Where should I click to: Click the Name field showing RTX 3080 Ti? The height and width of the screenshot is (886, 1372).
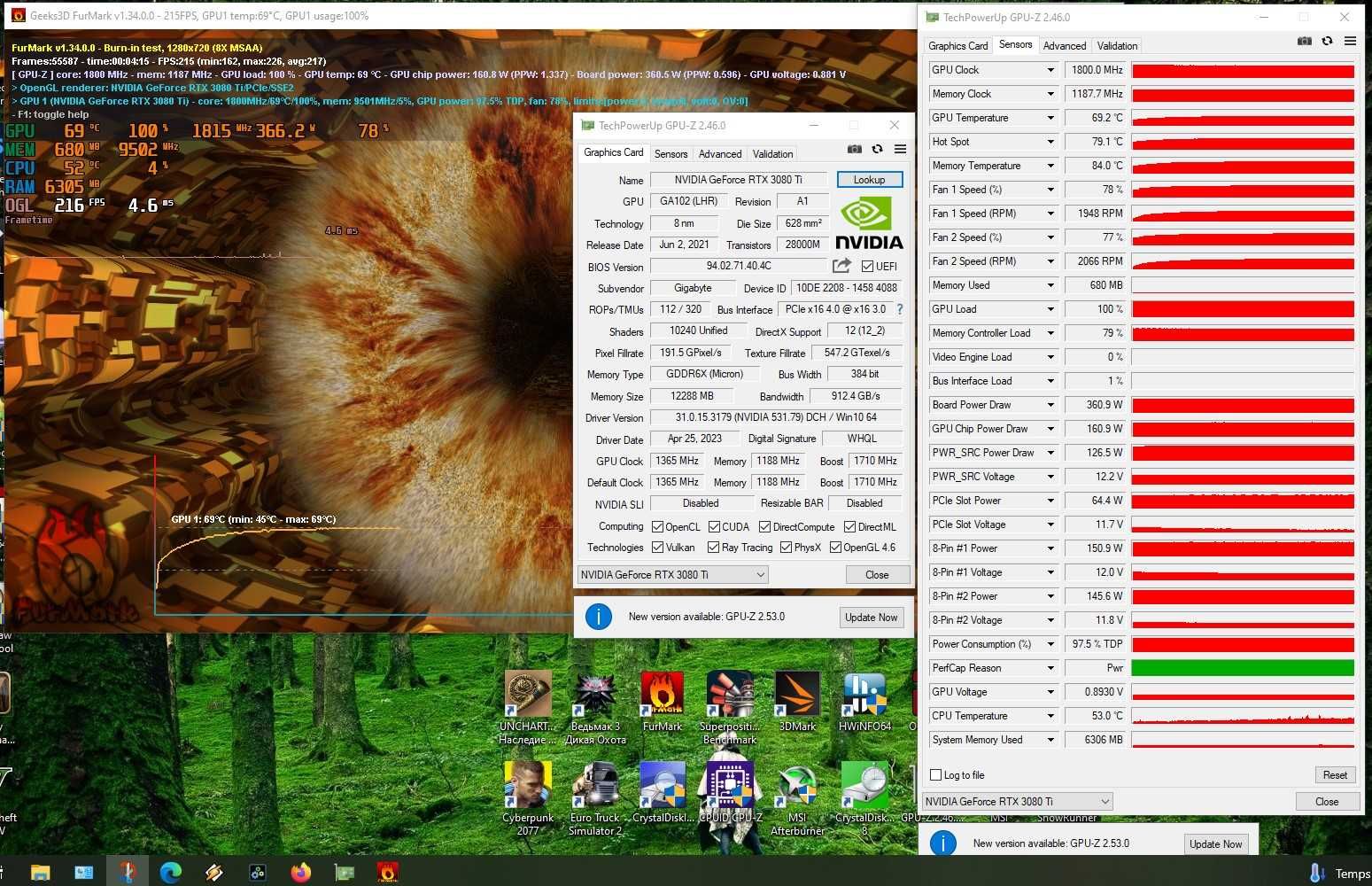point(738,180)
